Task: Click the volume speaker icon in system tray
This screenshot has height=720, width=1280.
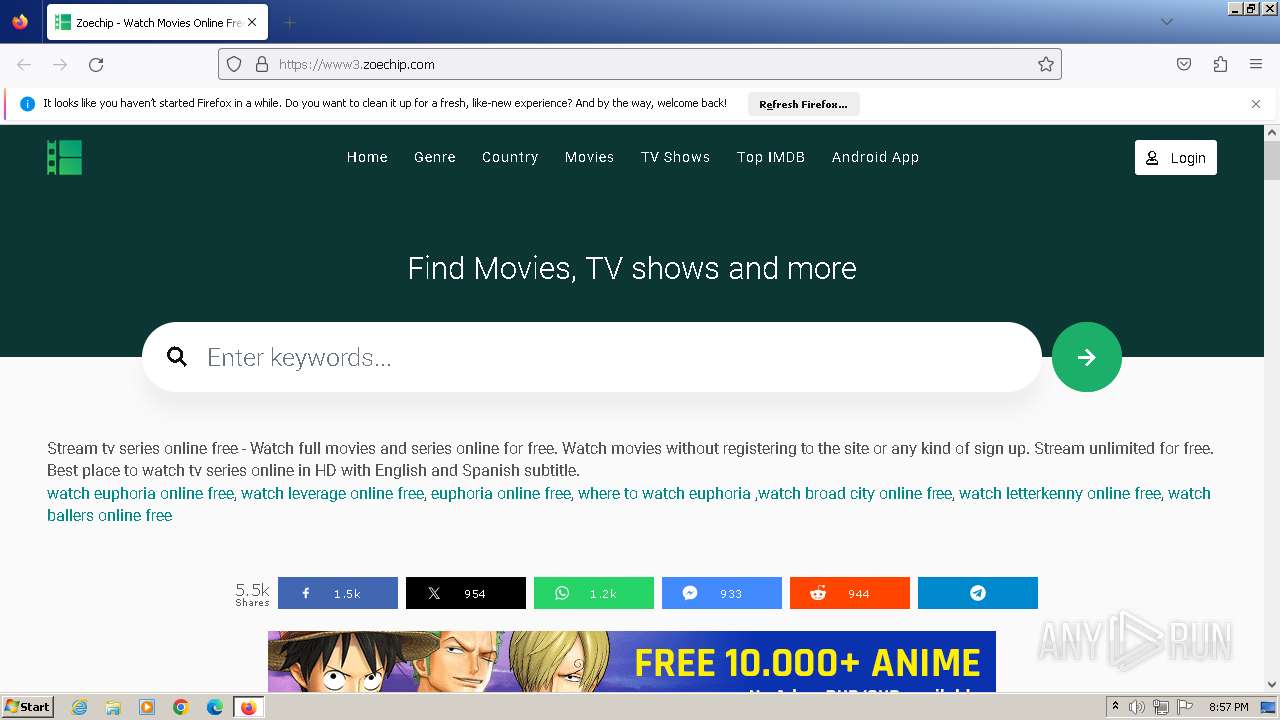Action: pyautogui.click(x=1137, y=707)
